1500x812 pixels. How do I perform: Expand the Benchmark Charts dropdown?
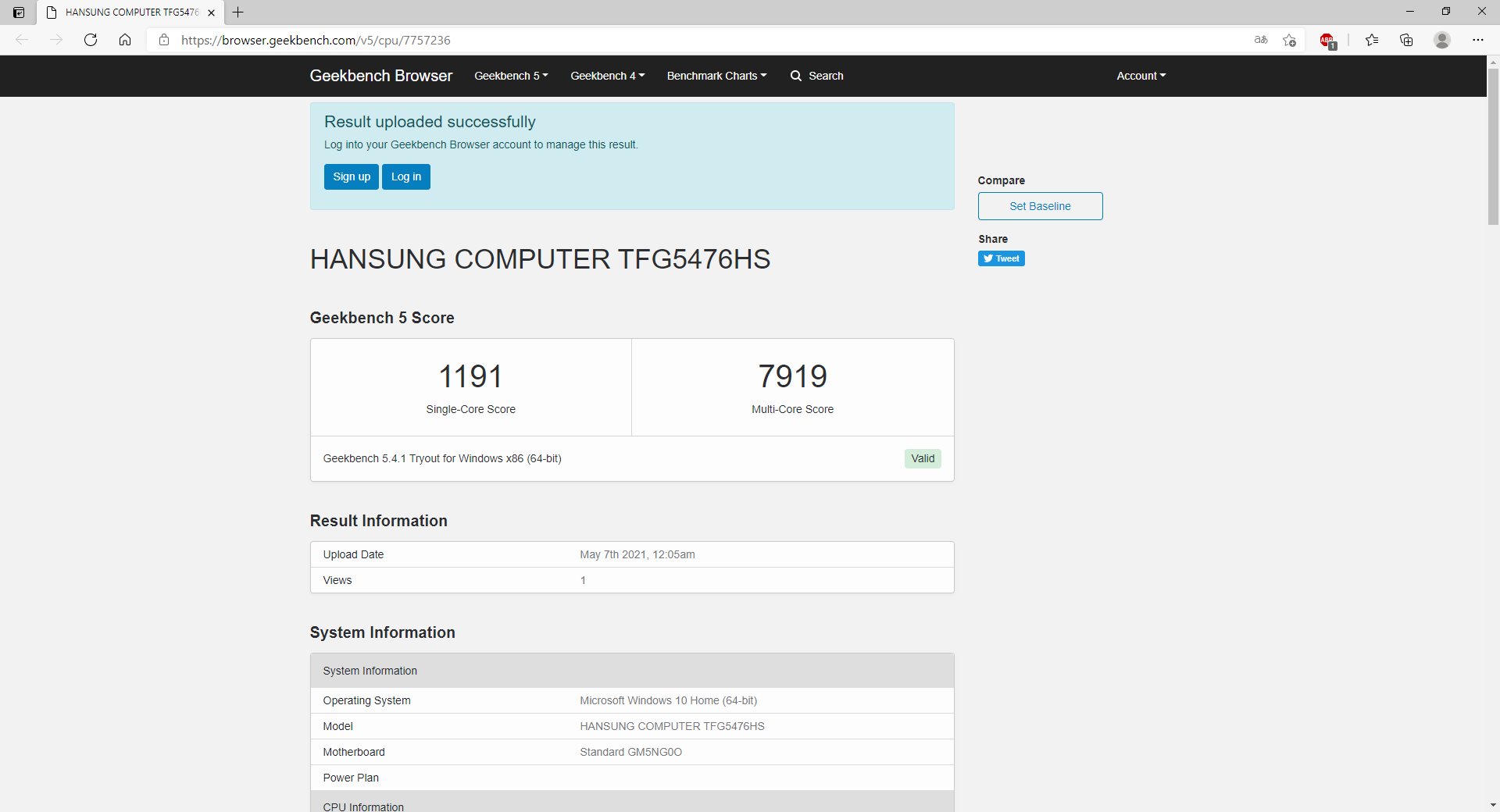click(716, 76)
